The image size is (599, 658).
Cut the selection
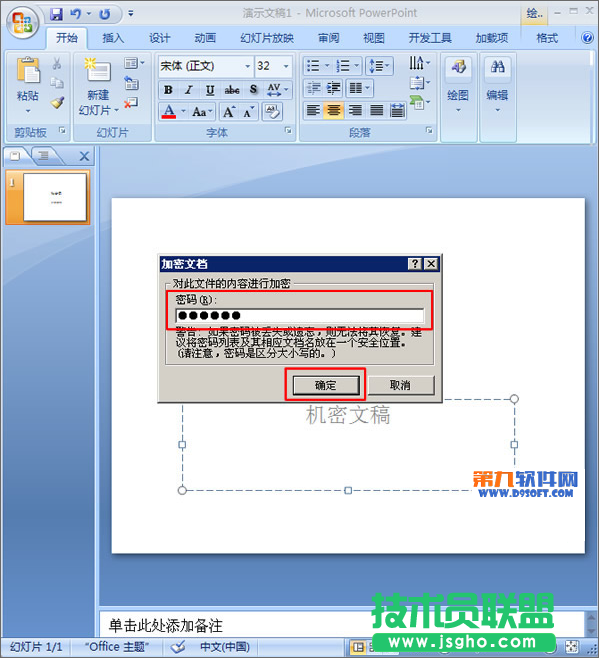coord(57,64)
